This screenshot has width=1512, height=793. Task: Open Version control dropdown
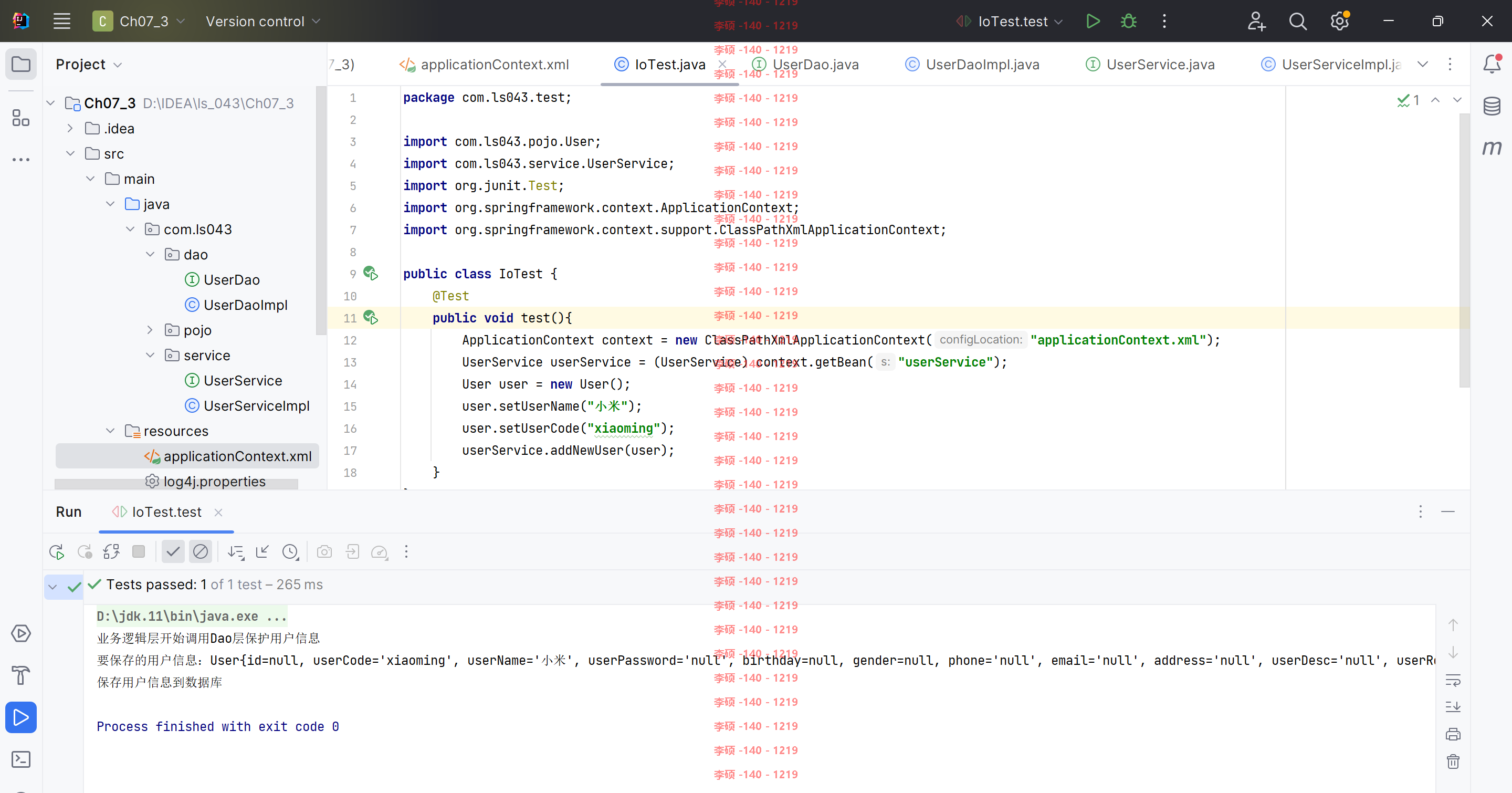pos(262,21)
